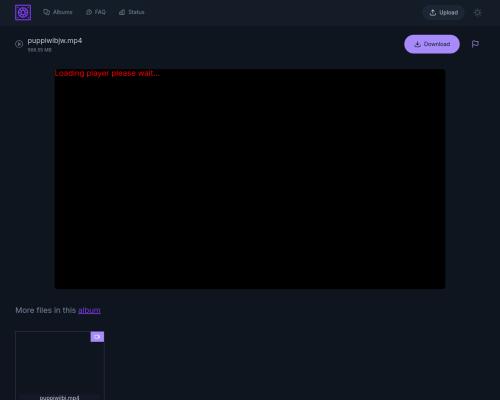
Task: Open the site logo home icon
Action: coord(23,13)
